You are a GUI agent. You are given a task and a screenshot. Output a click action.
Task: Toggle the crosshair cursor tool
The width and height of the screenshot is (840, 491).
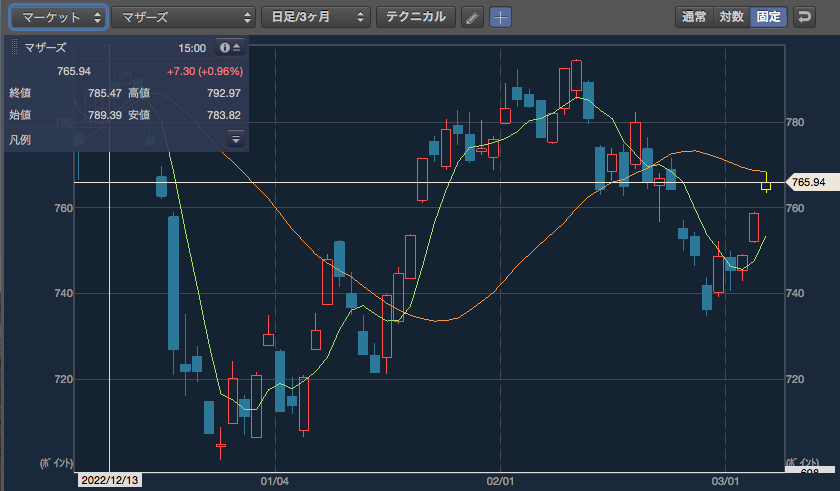coord(500,18)
